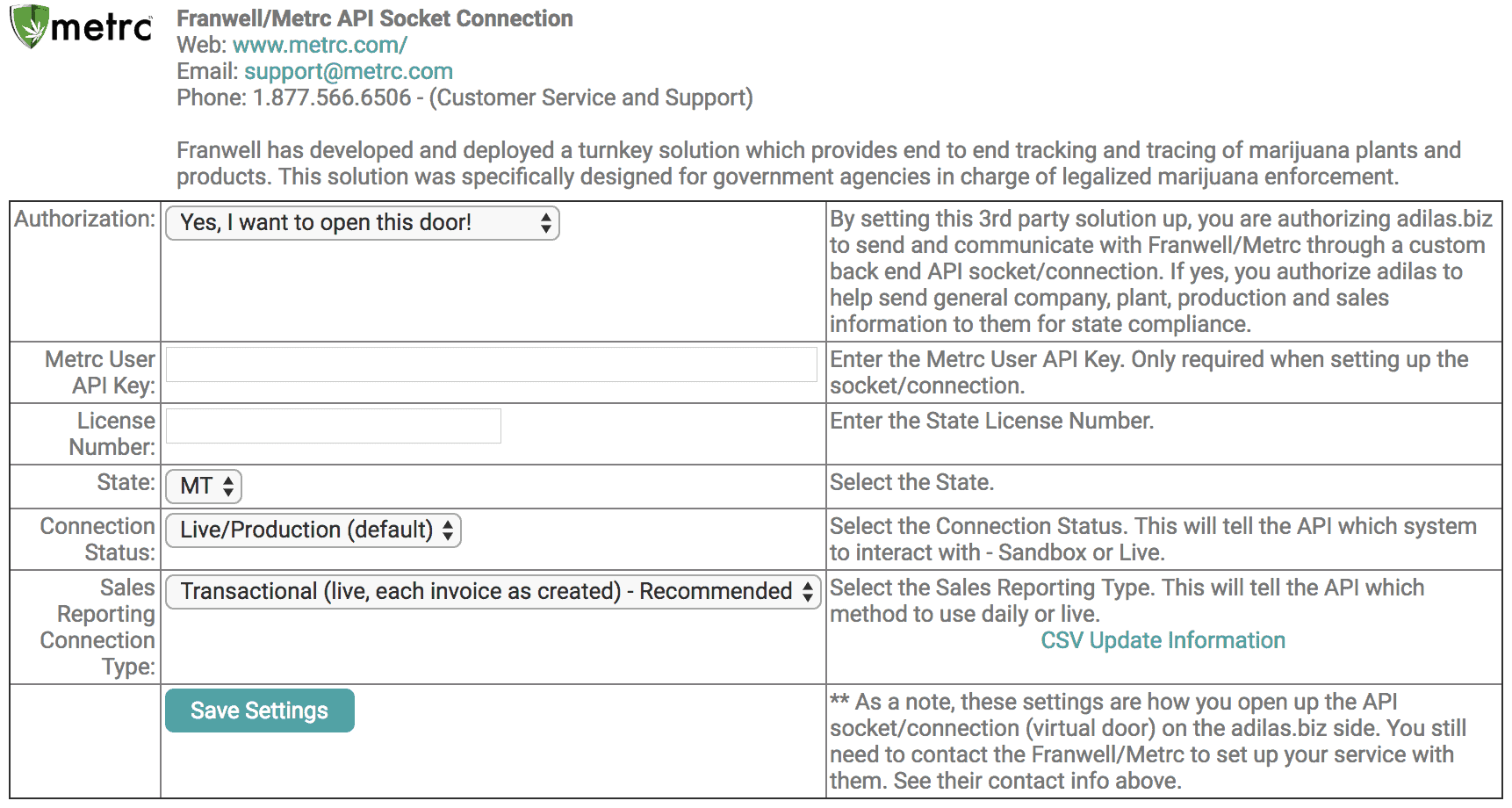
Task: Click the support@metrc.com email link
Action: (349, 71)
